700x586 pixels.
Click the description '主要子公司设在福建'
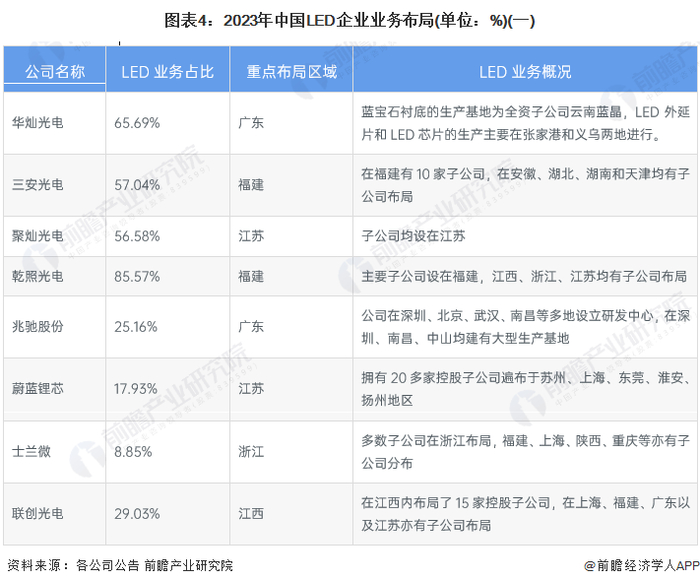pyautogui.click(x=524, y=276)
